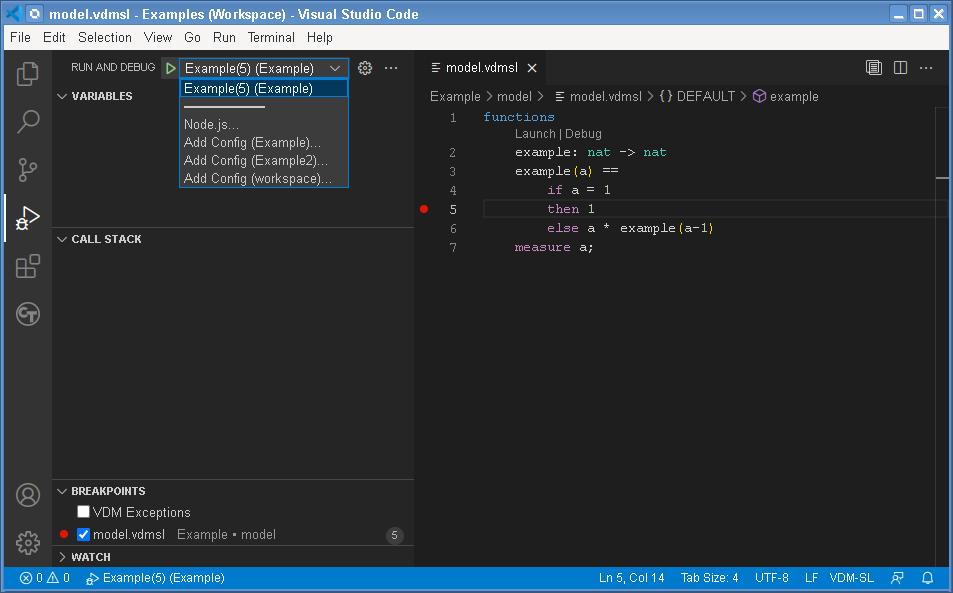
Task: Change language mode via VDM-SL status item
Action: pos(851,577)
